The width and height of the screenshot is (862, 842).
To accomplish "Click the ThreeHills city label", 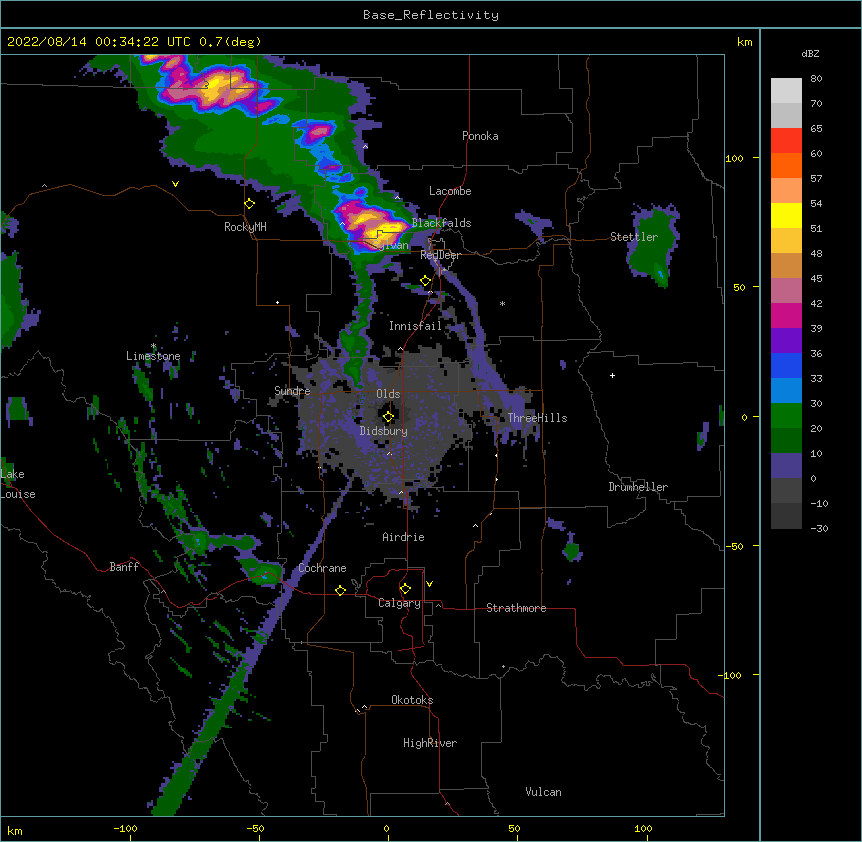I will pos(537,418).
